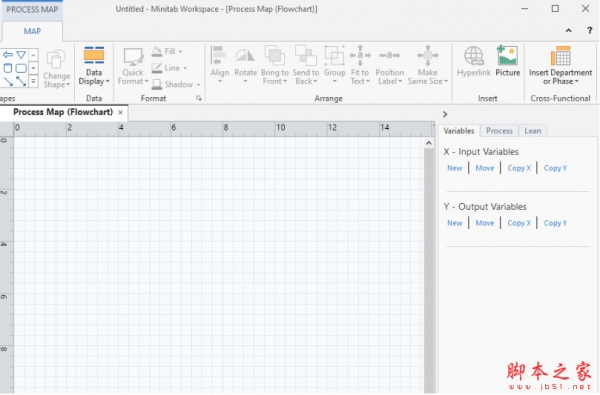Click Copy X under Y - Output Variables
This screenshot has height=395, width=600.
519,223
